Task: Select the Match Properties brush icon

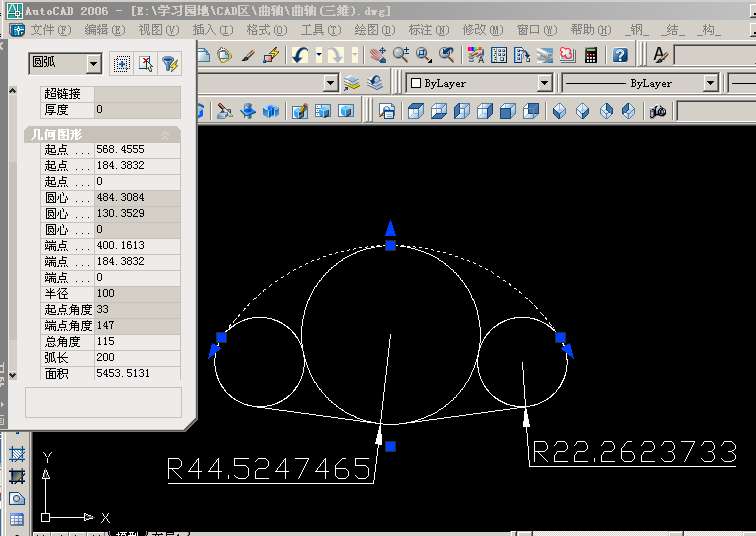Action: 248,55
